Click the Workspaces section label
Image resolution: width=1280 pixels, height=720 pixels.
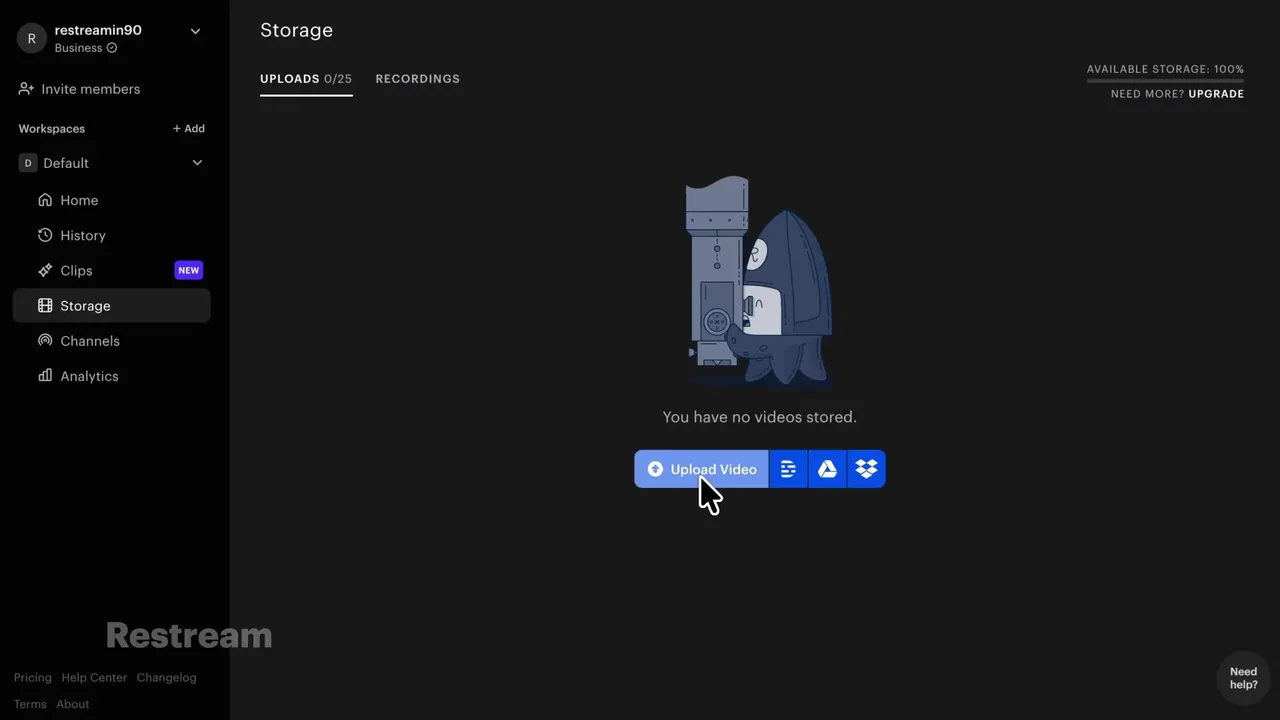click(x=52, y=129)
